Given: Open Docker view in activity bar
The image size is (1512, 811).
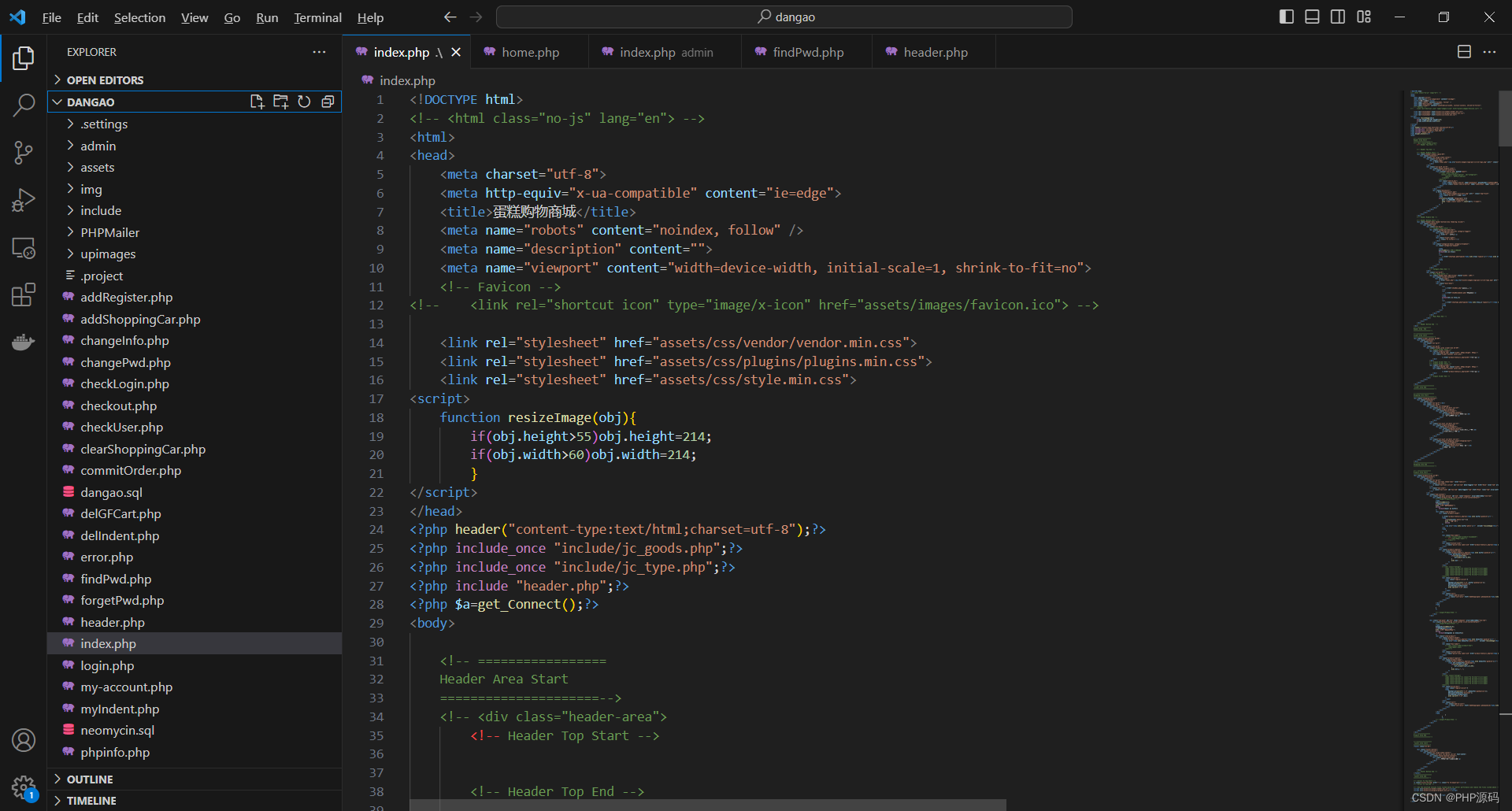Looking at the screenshot, I should [x=24, y=343].
